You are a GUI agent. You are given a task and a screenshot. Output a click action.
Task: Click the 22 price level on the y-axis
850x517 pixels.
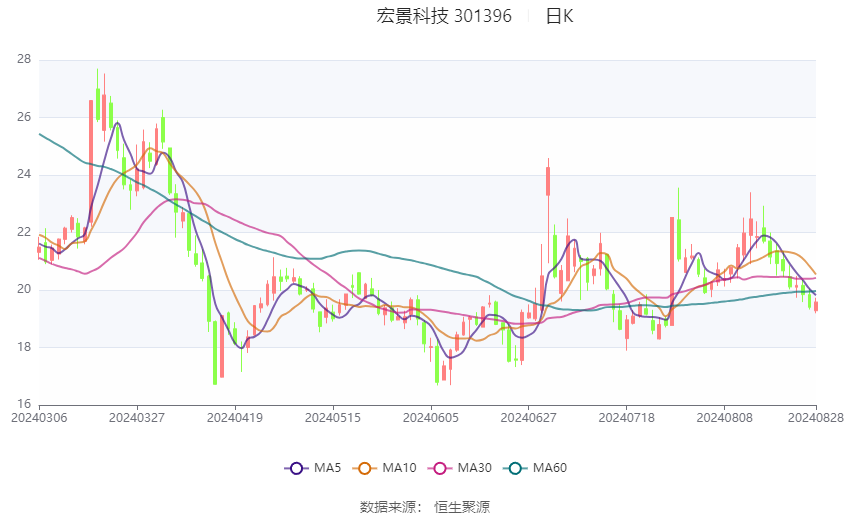point(24,232)
